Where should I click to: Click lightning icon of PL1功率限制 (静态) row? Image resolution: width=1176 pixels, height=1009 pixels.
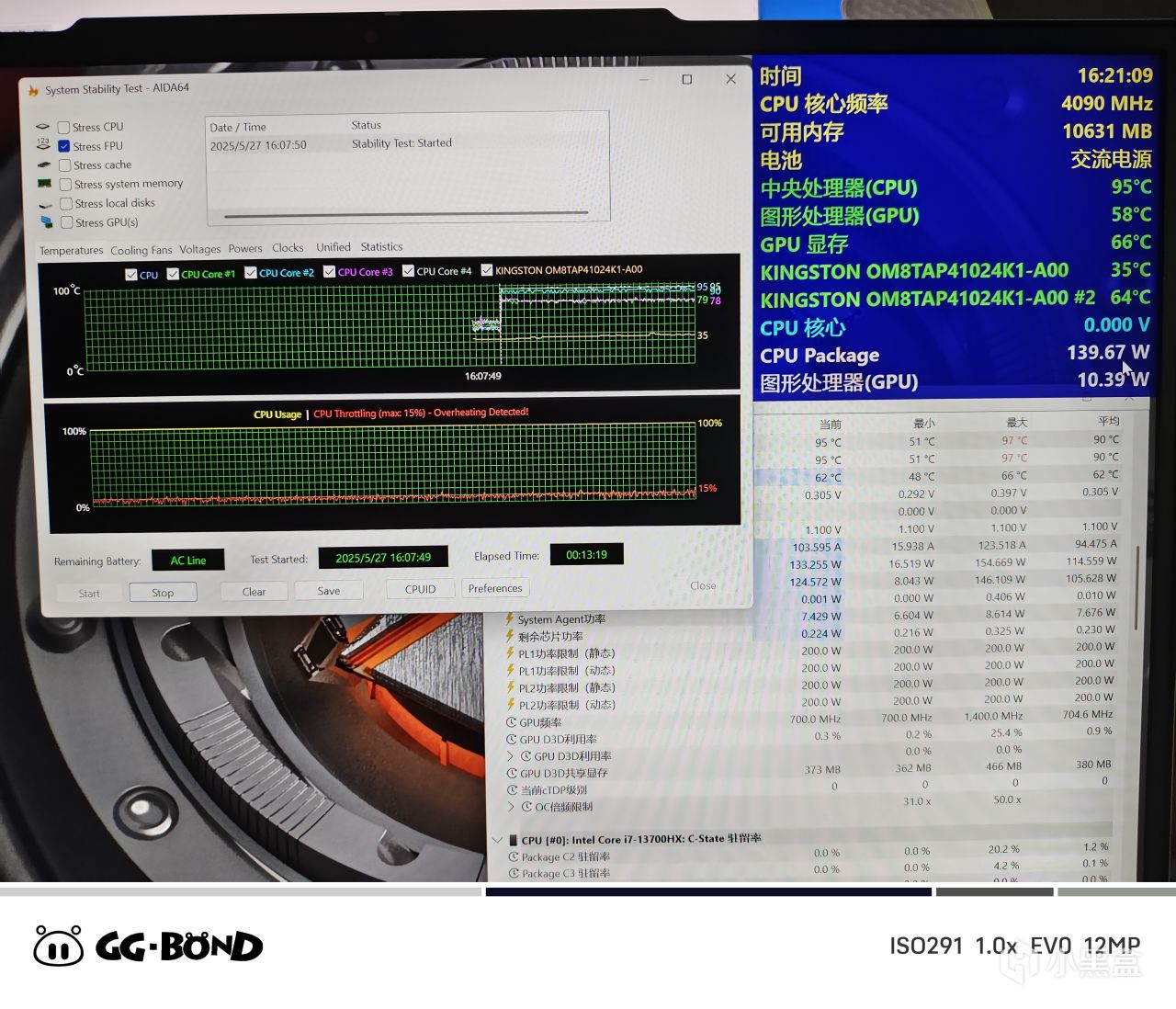click(x=510, y=653)
